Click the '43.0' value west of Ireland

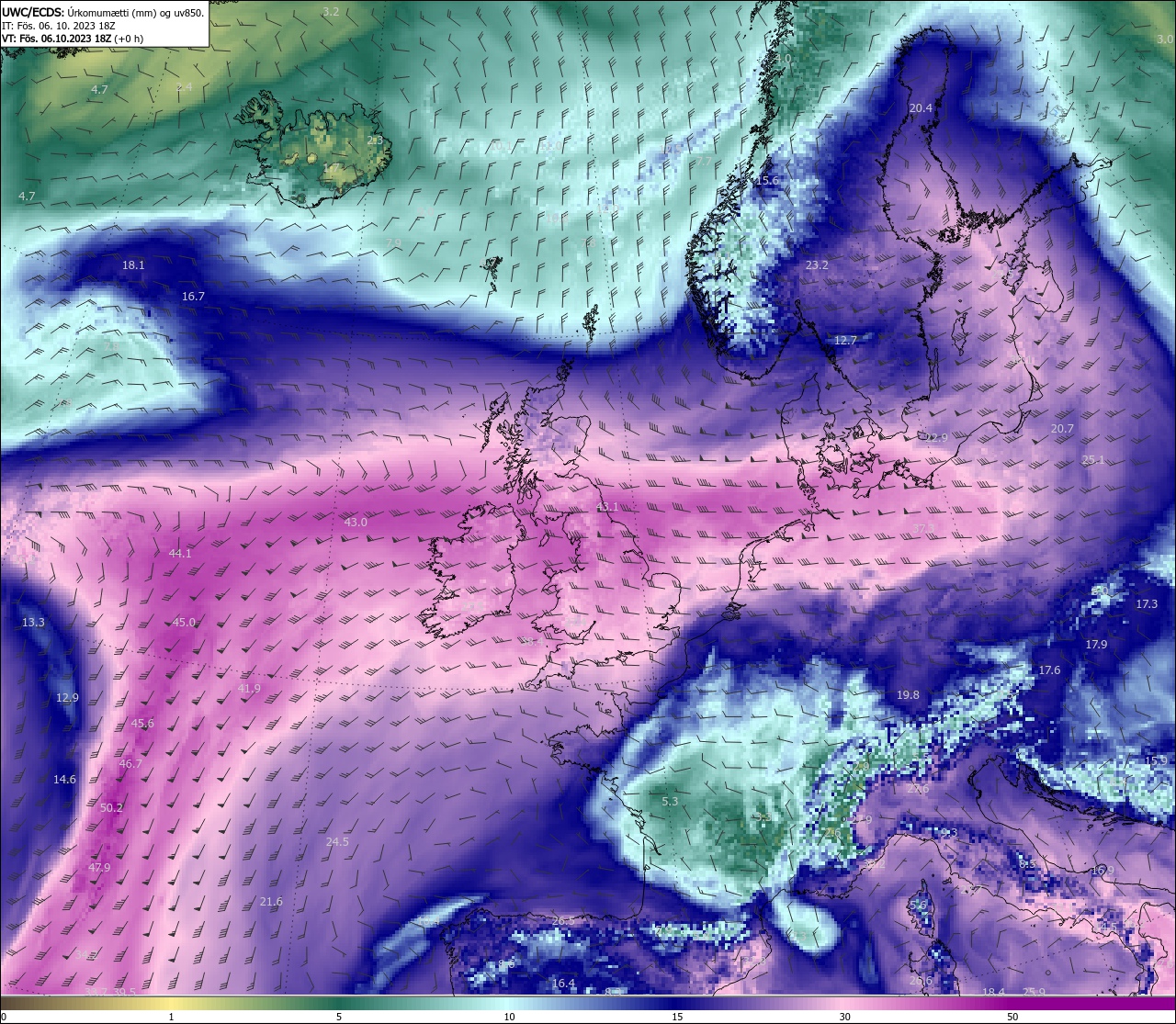(356, 522)
